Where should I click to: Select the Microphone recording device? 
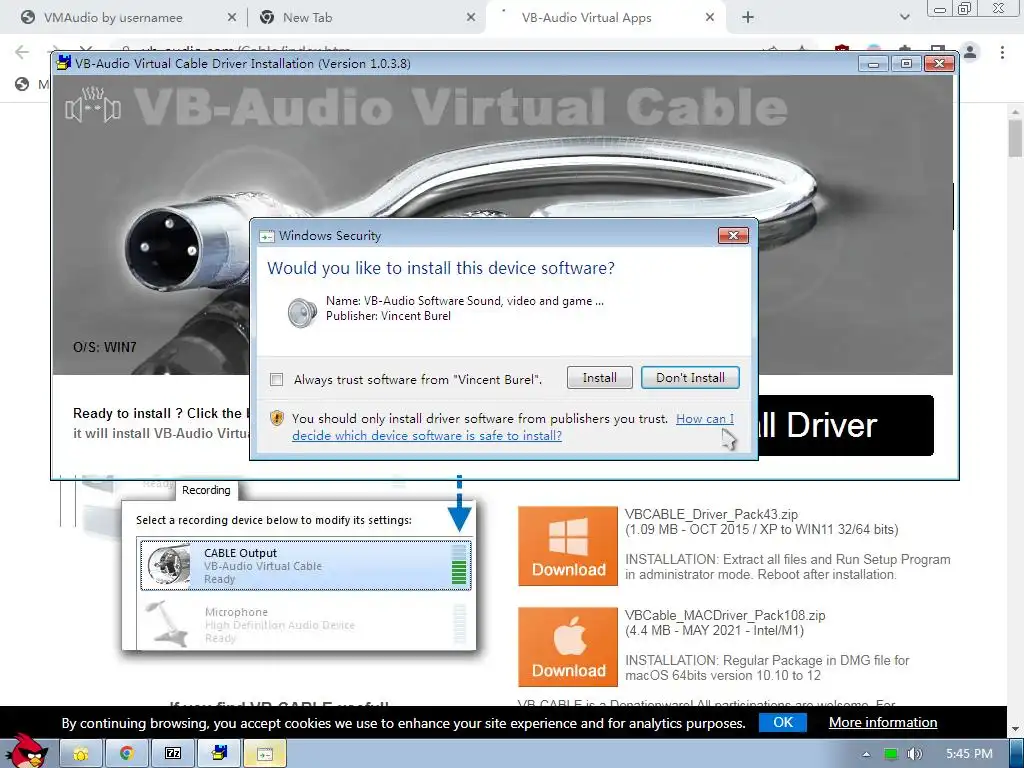[306, 625]
